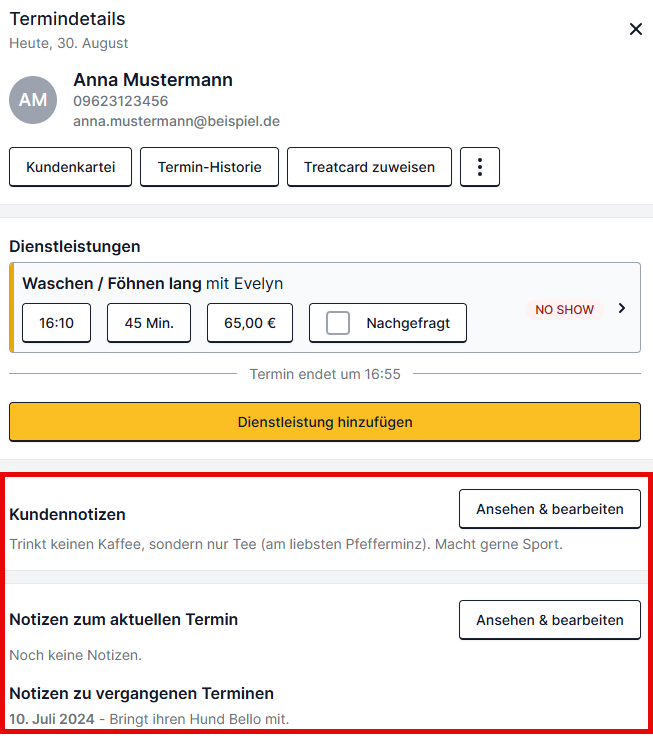Tick the Nachgefragt checkbox
The width and height of the screenshot is (653, 743).
[x=338, y=323]
